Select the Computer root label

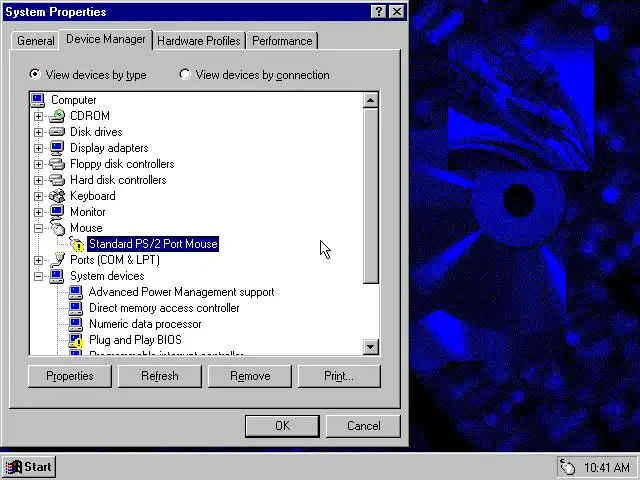click(73, 100)
